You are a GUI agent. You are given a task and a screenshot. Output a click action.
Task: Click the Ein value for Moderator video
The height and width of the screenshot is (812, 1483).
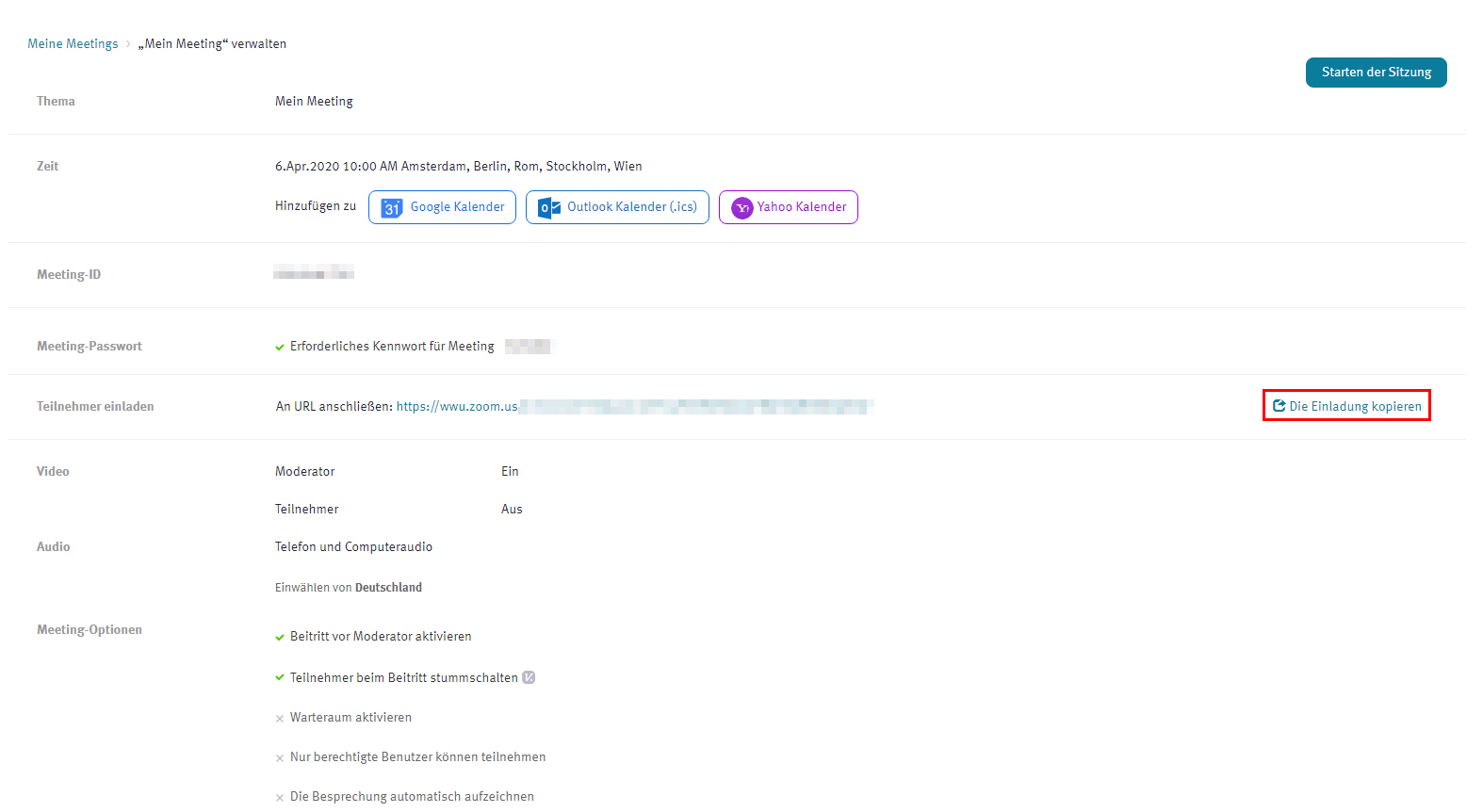[x=510, y=471]
